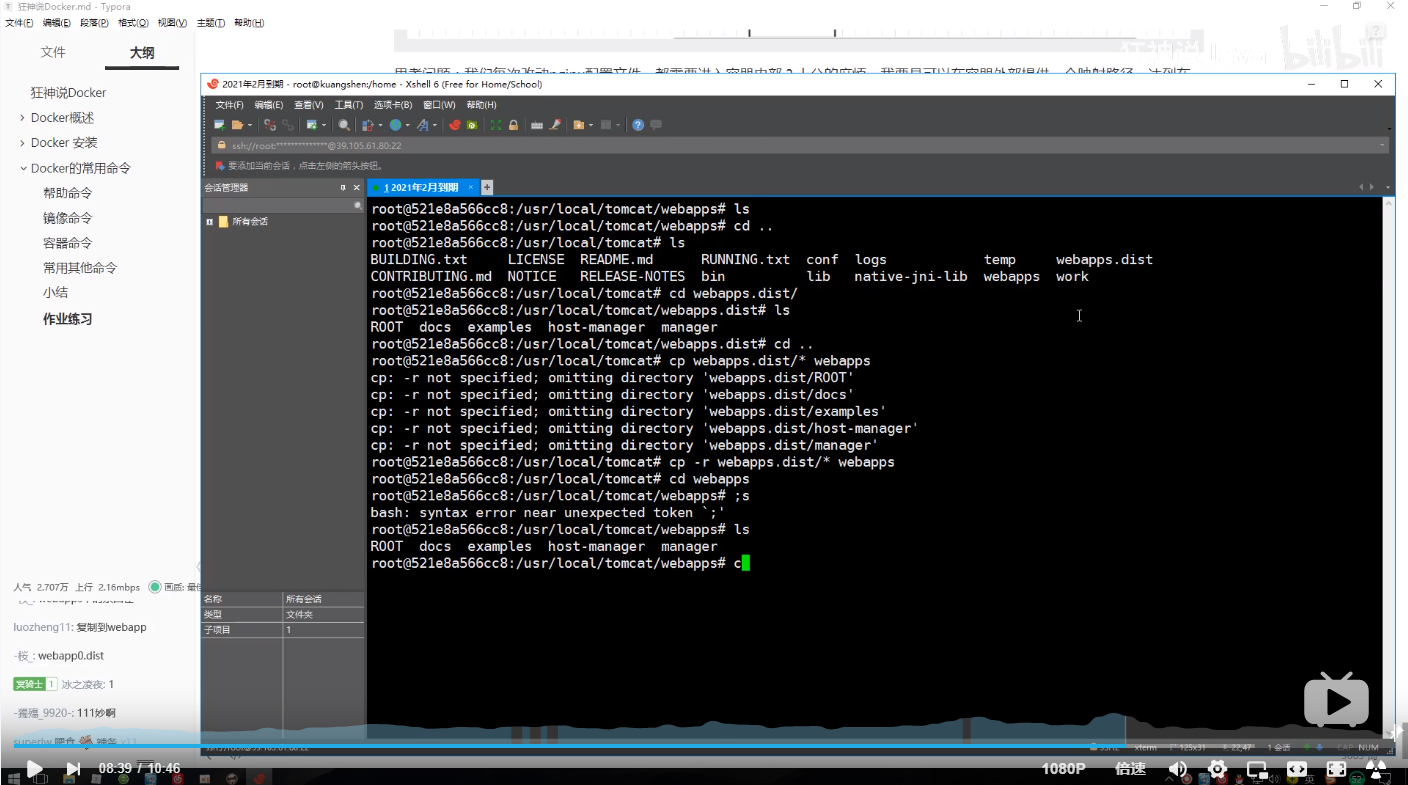Click the keyboard key-mapping icon in Xshell
The image size is (1408, 785).
[x=537, y=125]
